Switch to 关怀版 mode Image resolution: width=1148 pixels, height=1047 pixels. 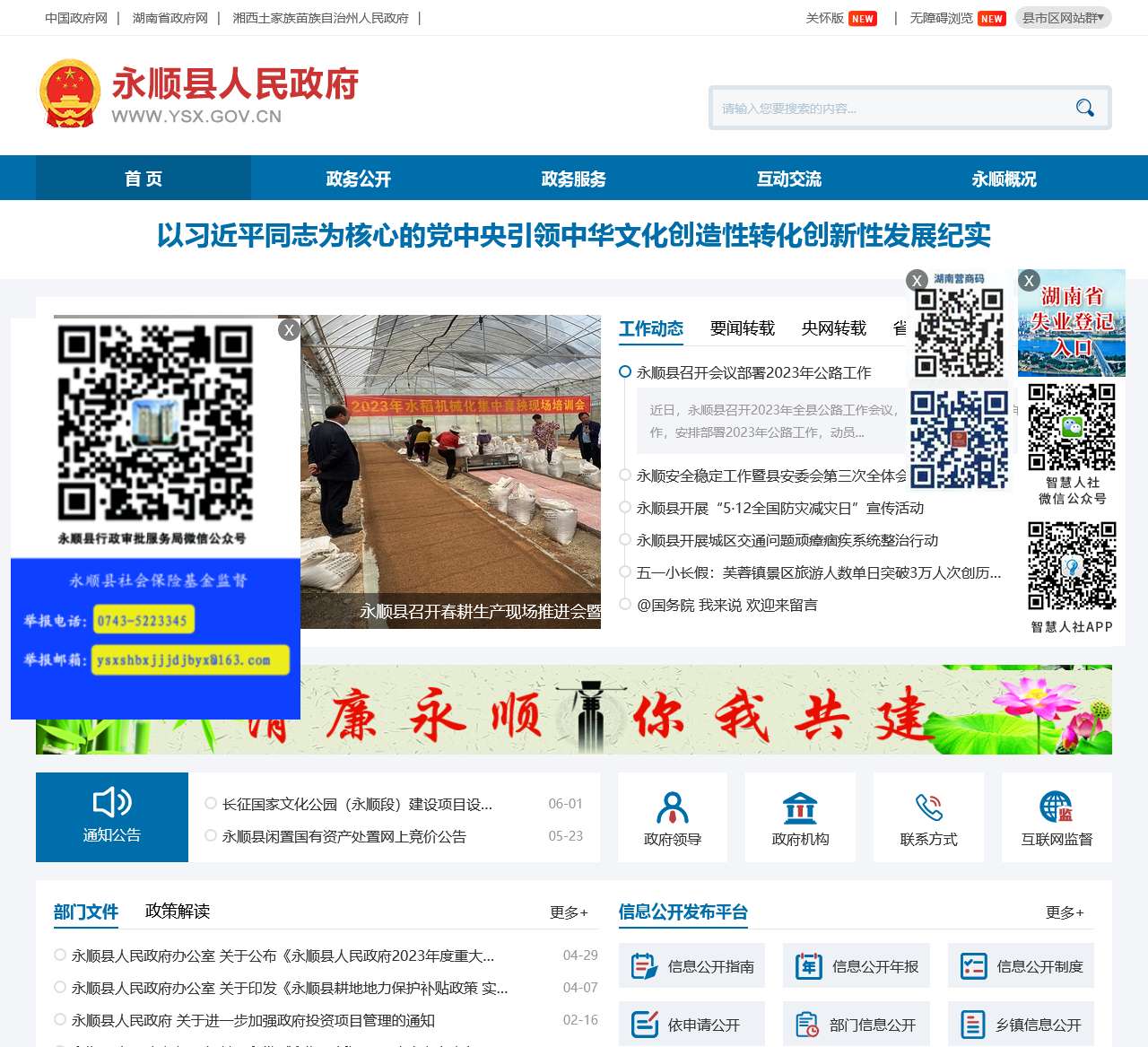[x=825, y=18]
